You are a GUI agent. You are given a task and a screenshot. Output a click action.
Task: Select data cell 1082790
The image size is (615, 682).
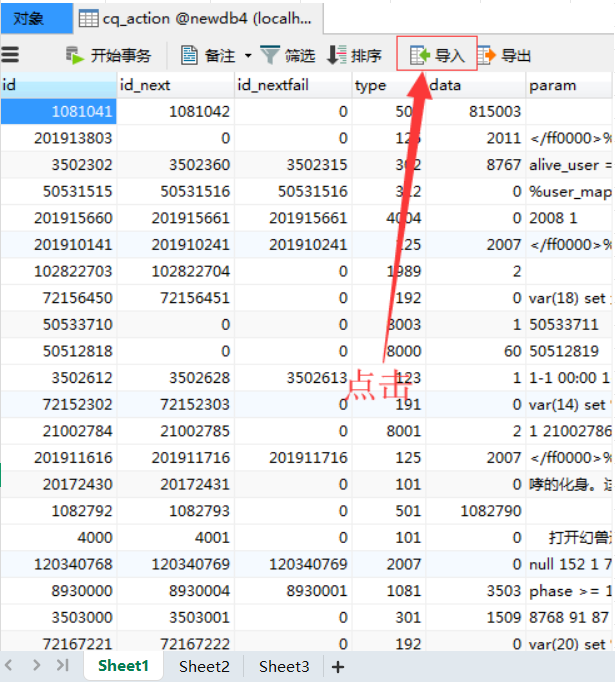pyautogui.click(x=475, y=511)
